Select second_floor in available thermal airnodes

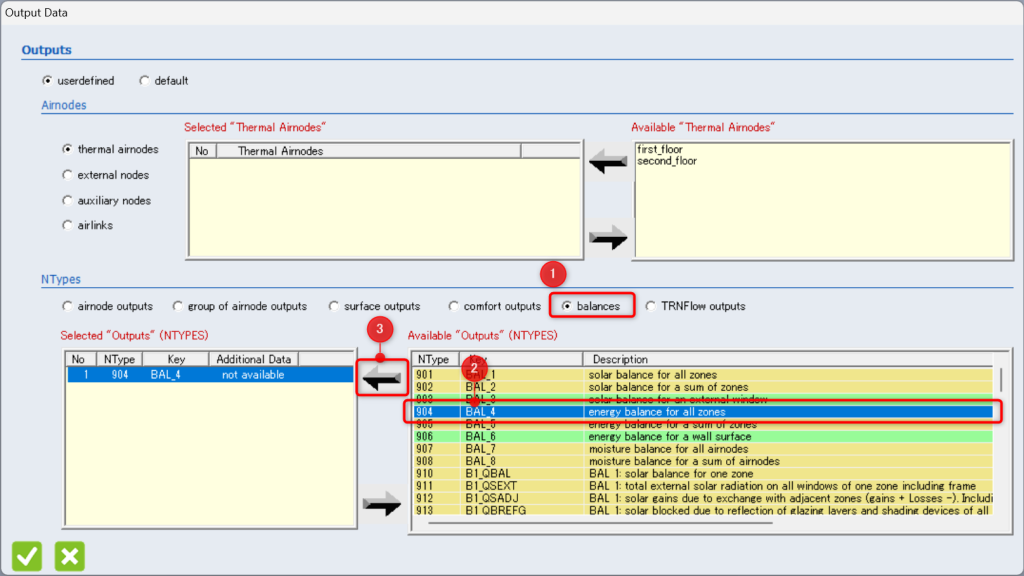point(667,161)
